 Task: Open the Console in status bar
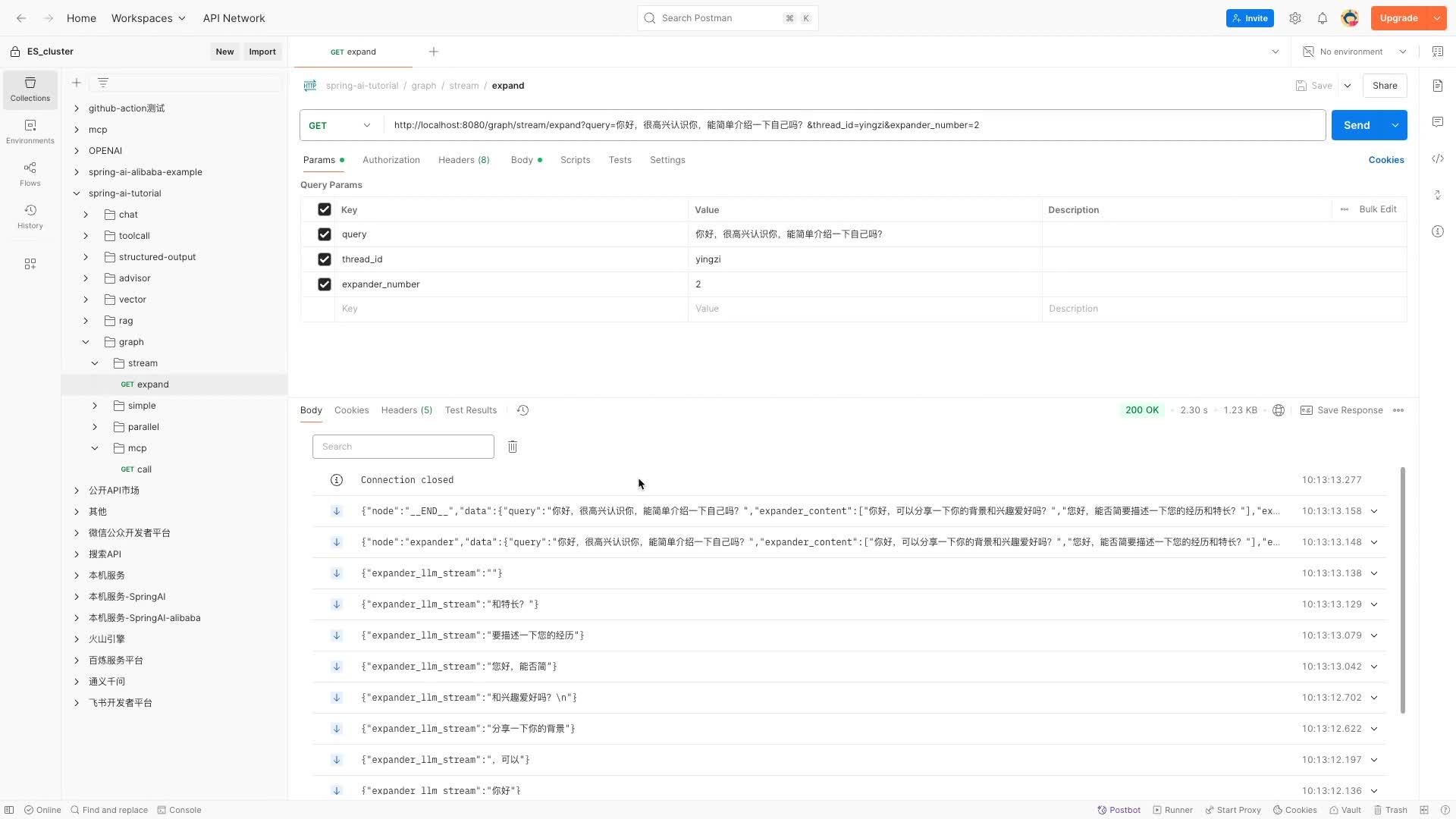180,810
